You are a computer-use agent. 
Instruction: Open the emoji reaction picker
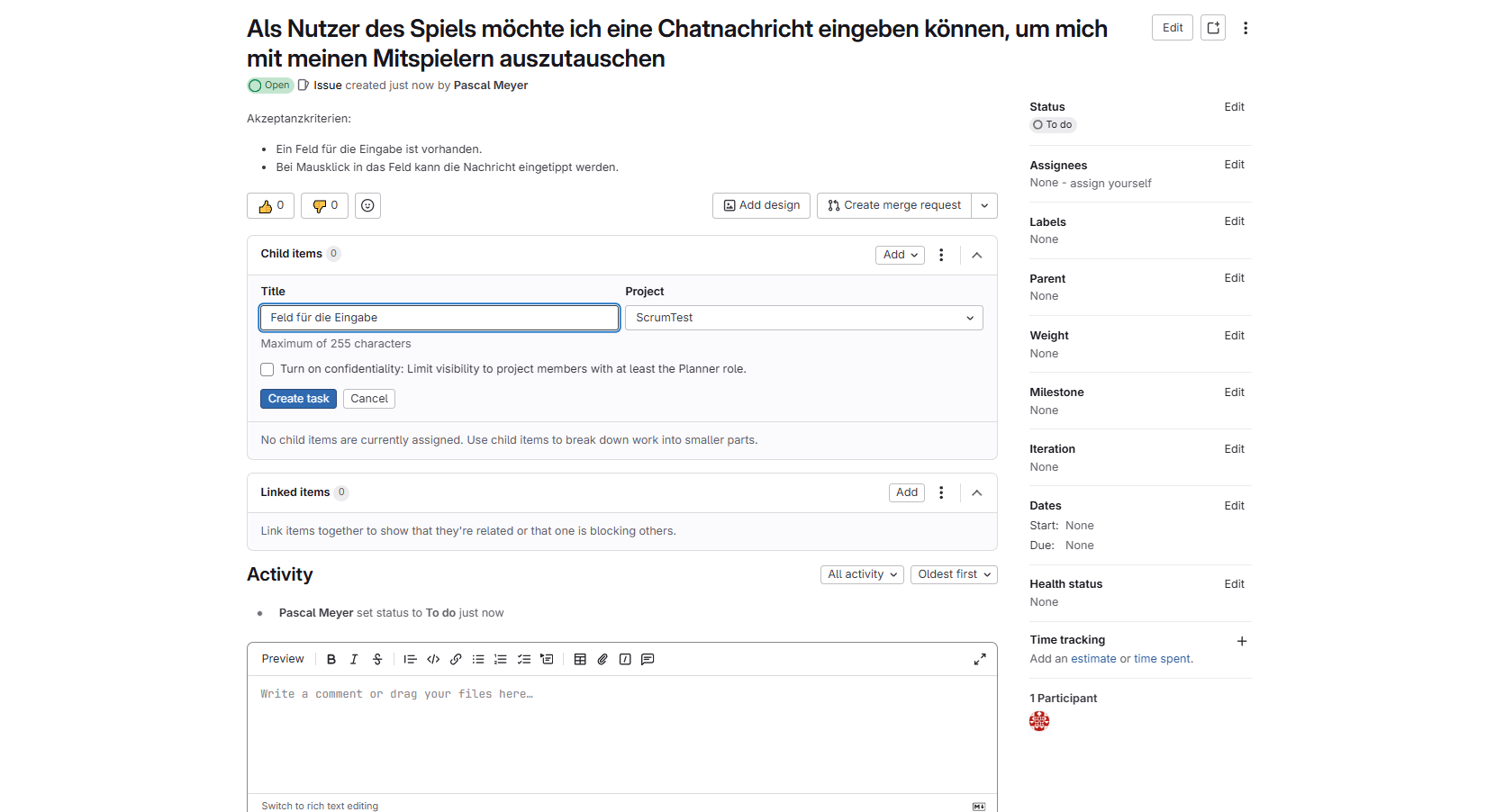367,205
